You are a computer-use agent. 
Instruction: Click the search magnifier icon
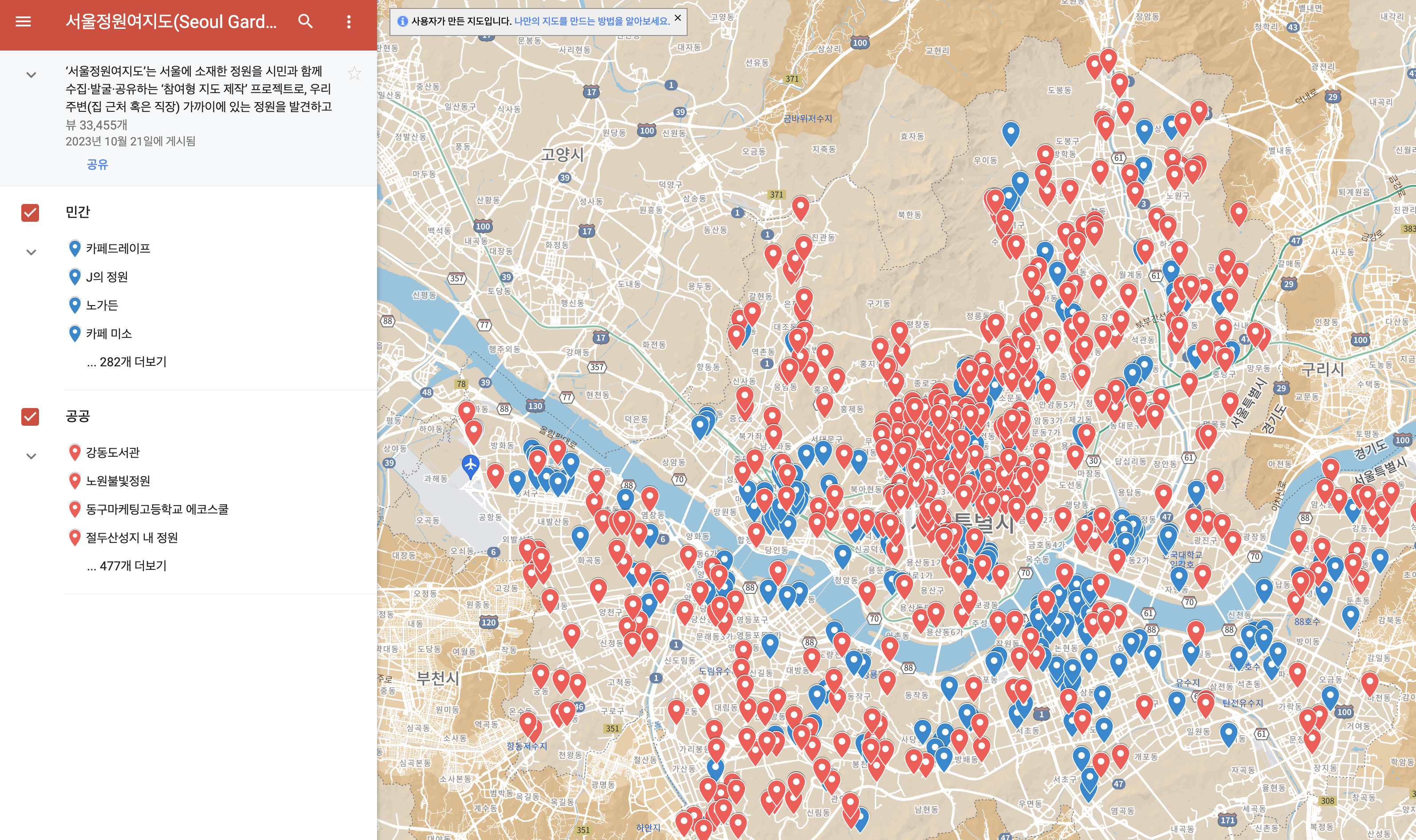coord(305,21)
